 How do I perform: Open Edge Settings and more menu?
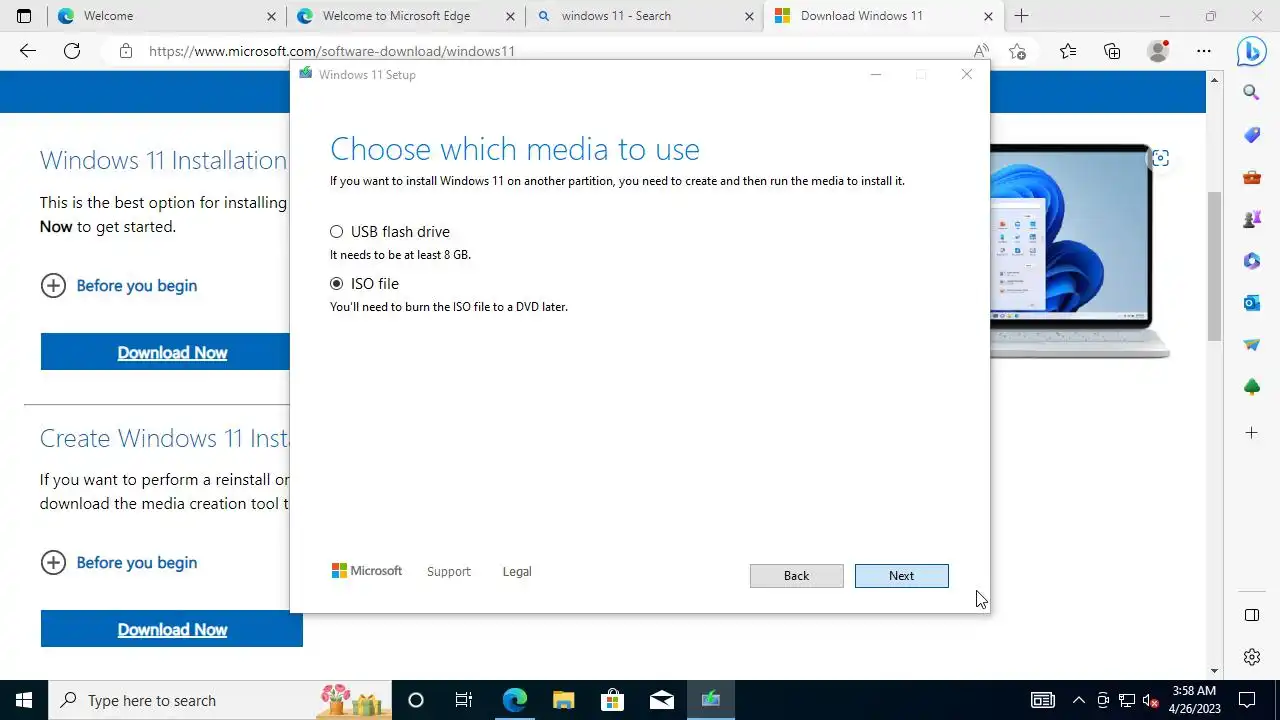pyautogui.click(x=1204, y=51)
